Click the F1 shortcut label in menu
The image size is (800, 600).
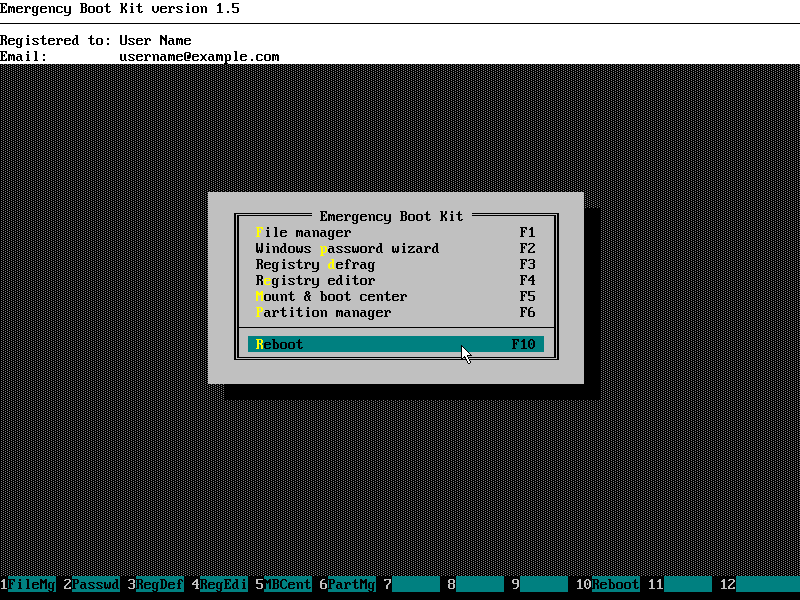pos(528,233)
